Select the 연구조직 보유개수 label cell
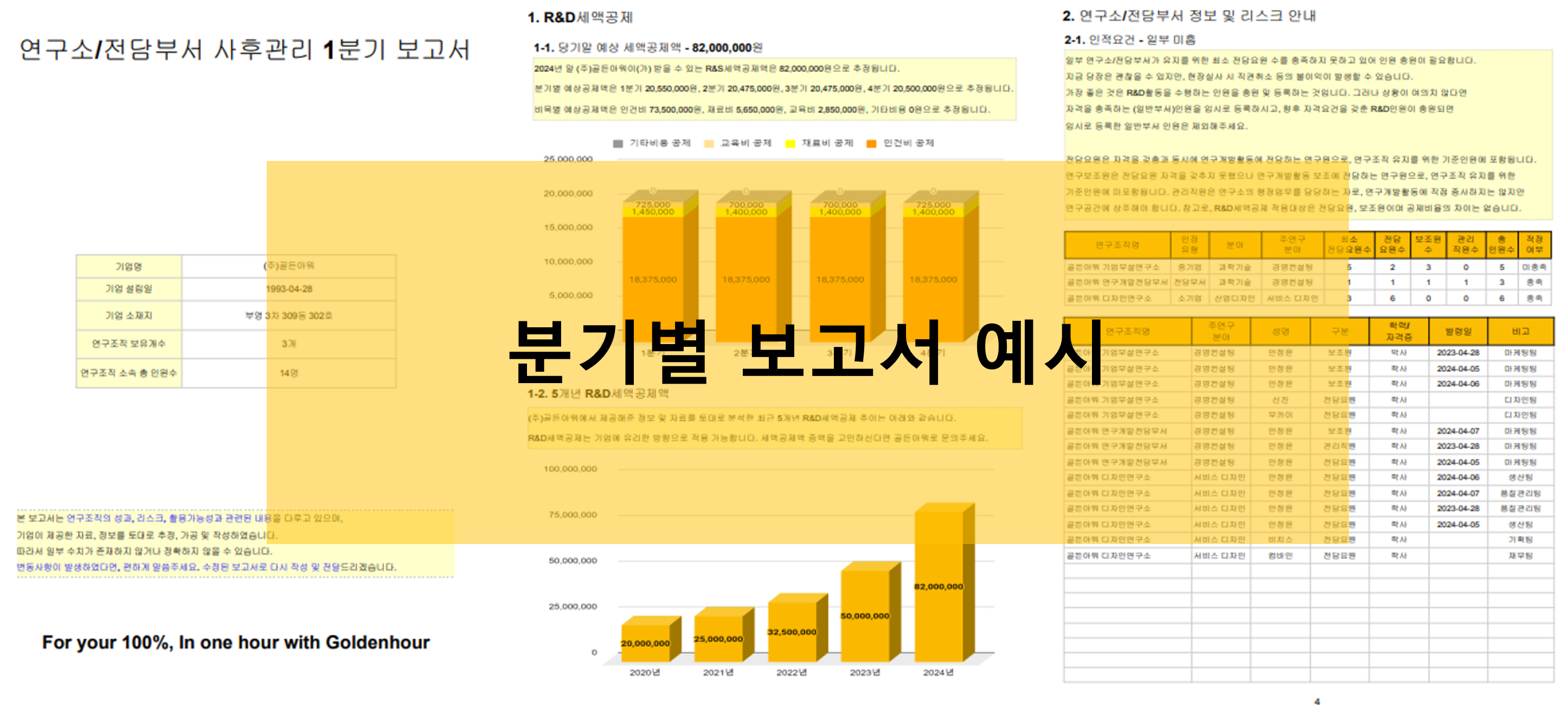1568x705 pixels. pyautogui.click(x=128, y=344)
